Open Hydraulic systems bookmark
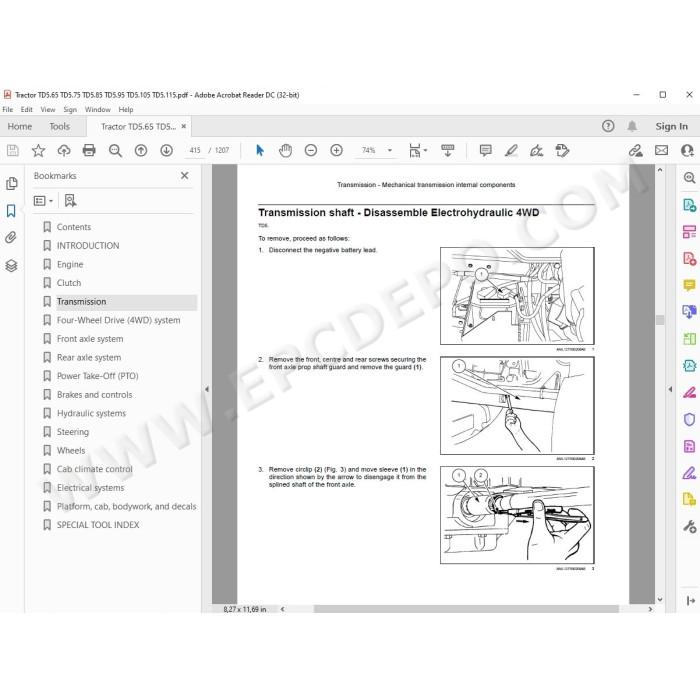This screenshot has width=700, height=700. click(91, 413)
